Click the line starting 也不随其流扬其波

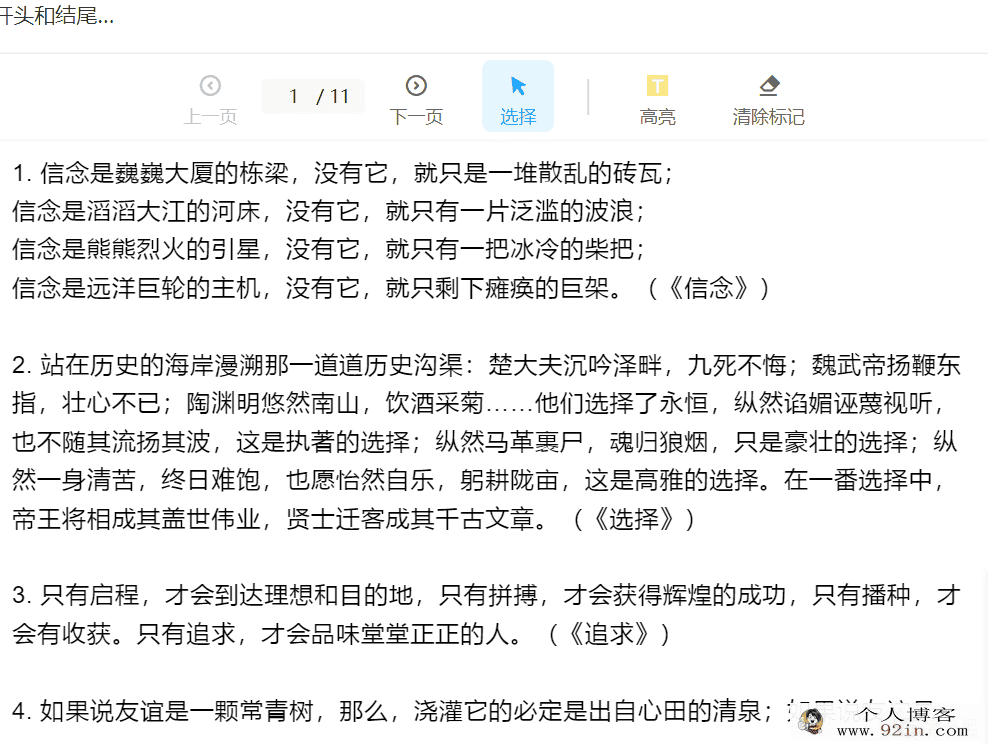pos(485,442)
